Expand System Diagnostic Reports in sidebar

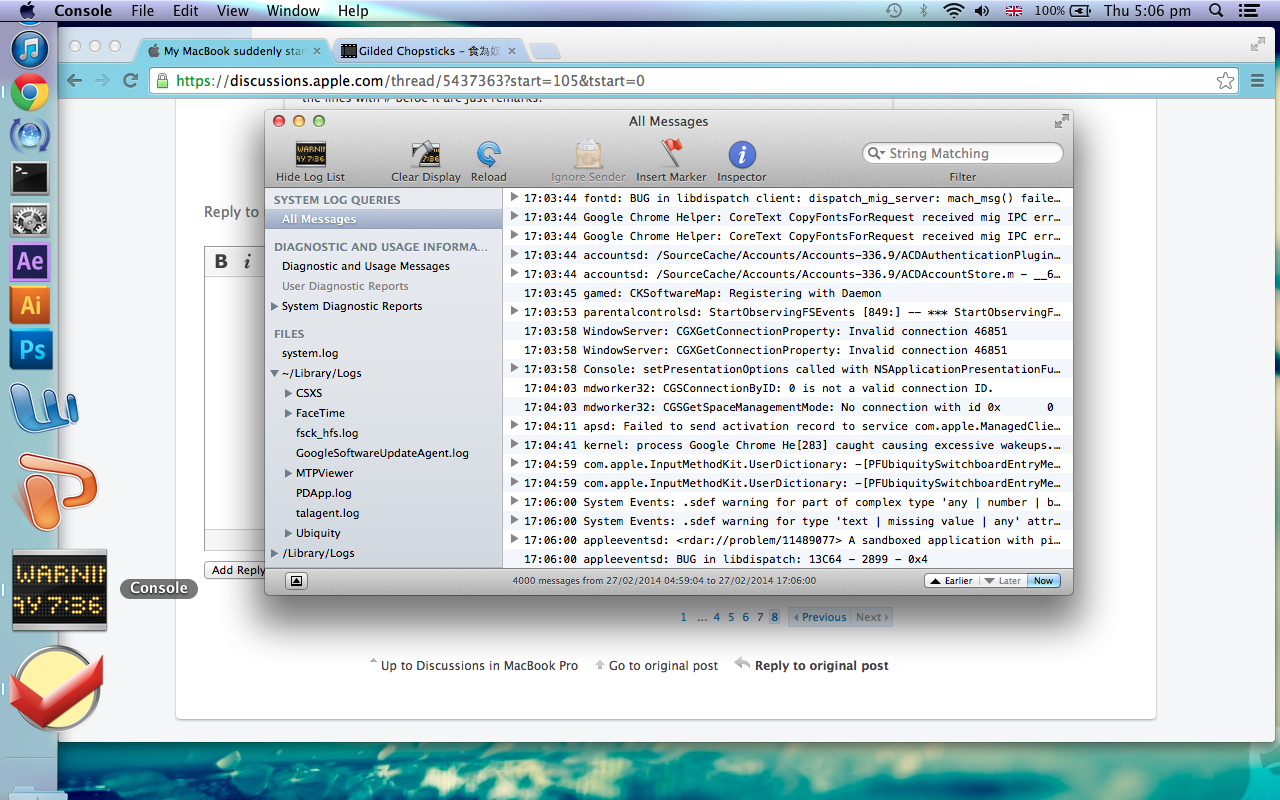click(x=275, y=306)
